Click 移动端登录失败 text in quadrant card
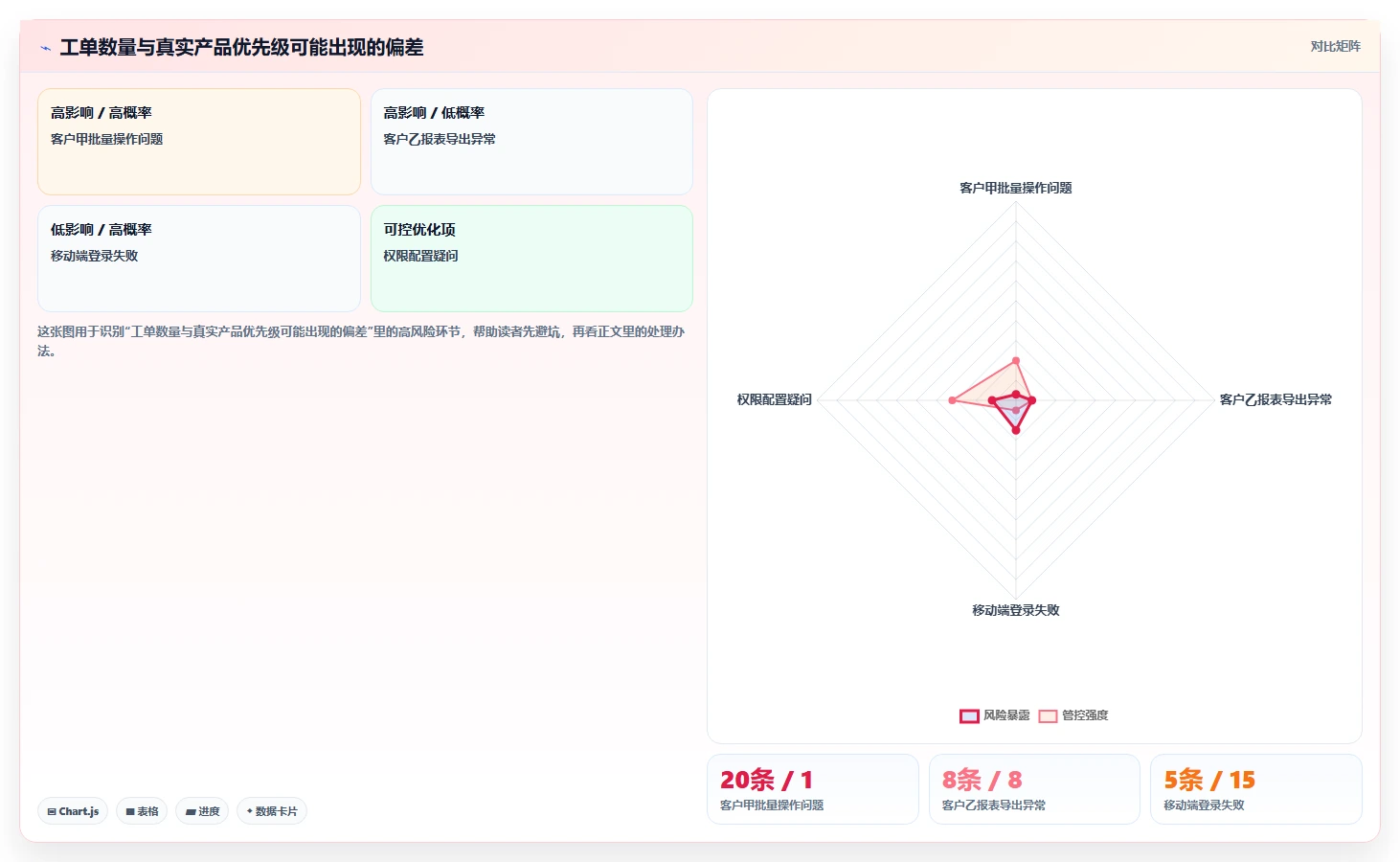This screenshot has height=862, width=1400. coord(94,256)
